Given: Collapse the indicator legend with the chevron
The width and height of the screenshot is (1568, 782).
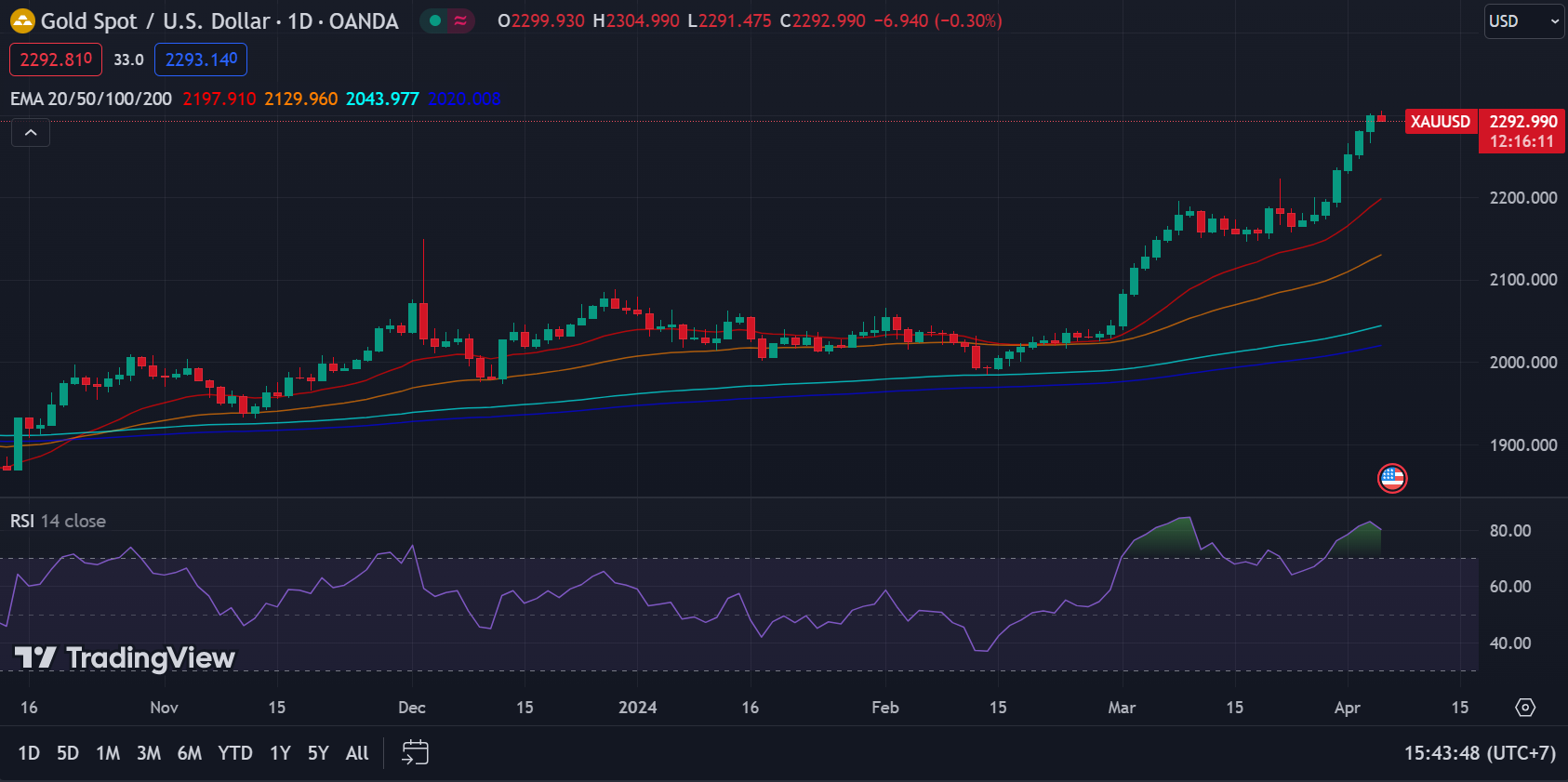Looking at the screenshot, I should [31, 133].
